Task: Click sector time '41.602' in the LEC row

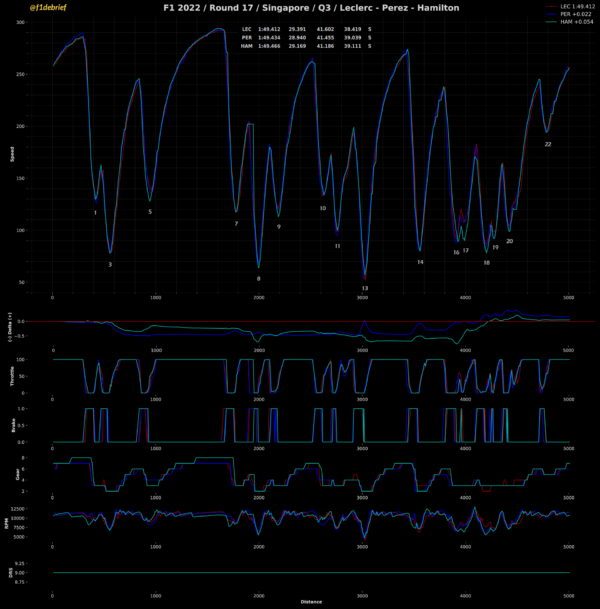Action: (325, 29)
